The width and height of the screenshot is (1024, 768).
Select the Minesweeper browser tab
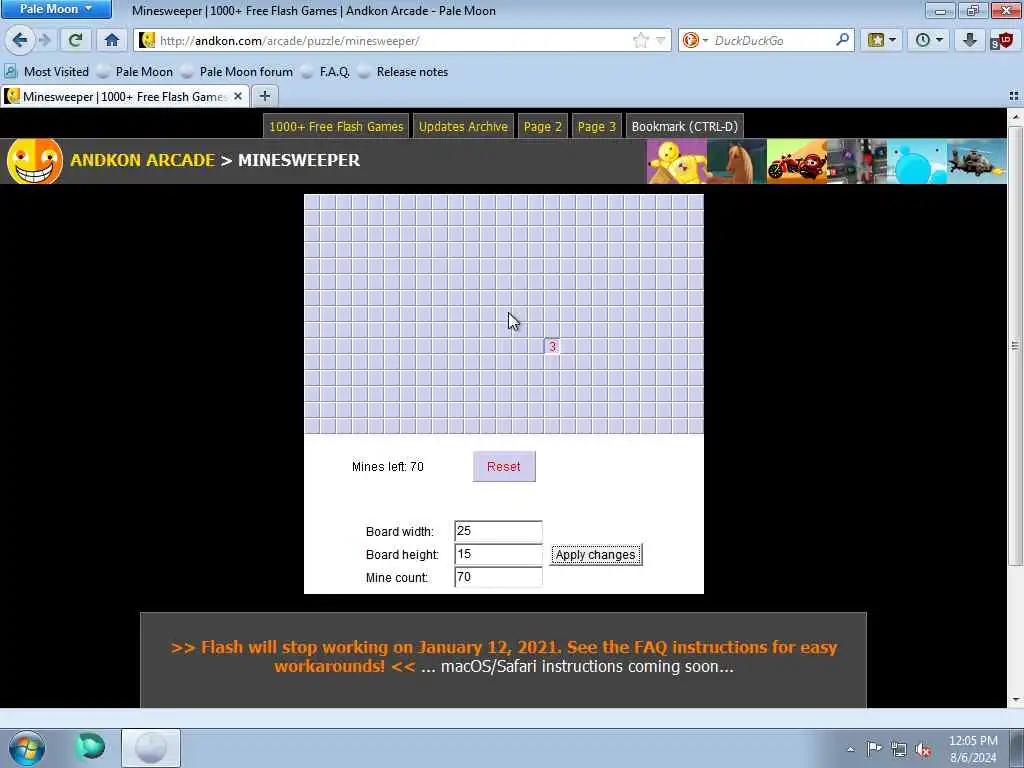pos(124,97)
